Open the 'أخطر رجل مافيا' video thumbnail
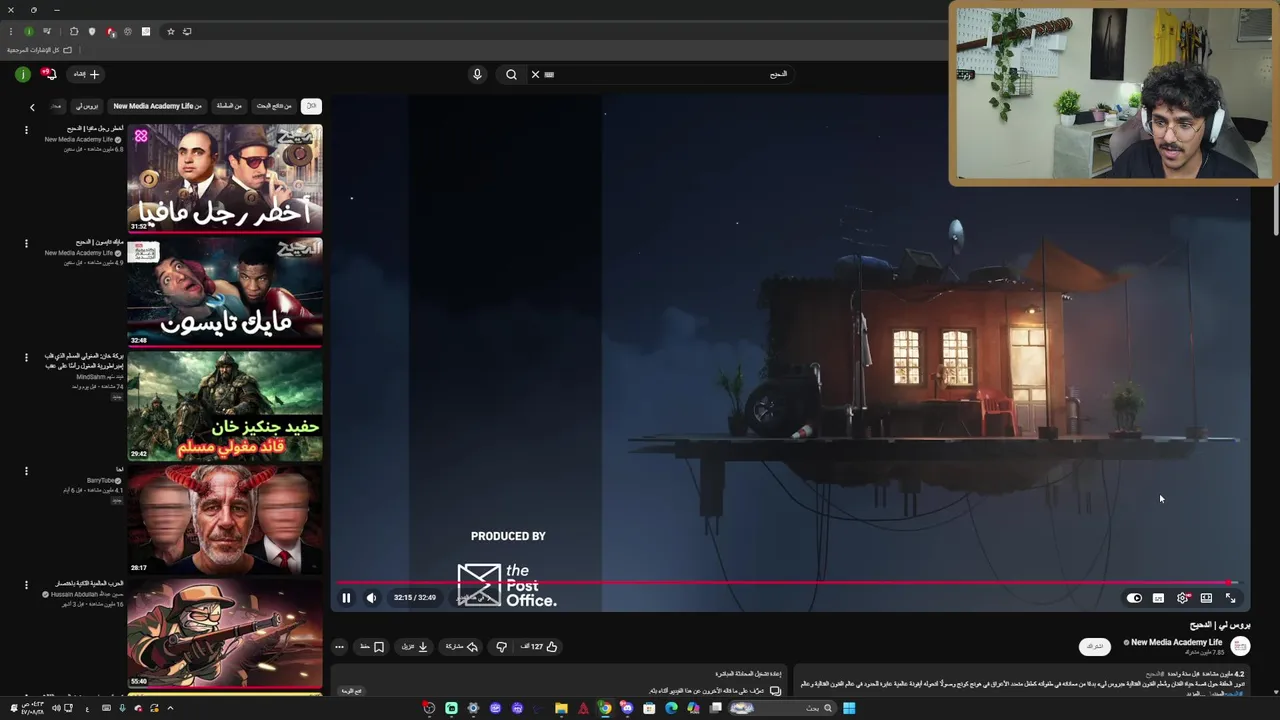1280x720 pixels. [x=225, y=178]
